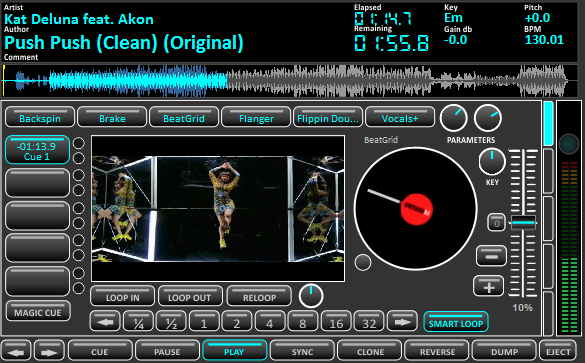The image size is (585, 363).
Task: Click the previous track arrow in bottom bar
Action: [16, 351]
